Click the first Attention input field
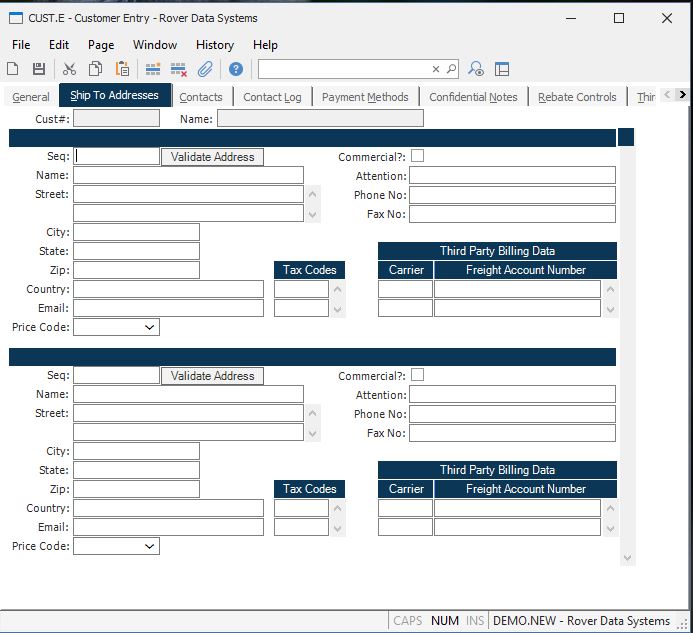The height and width of the screenshot is (633, 693). (512, 176)
